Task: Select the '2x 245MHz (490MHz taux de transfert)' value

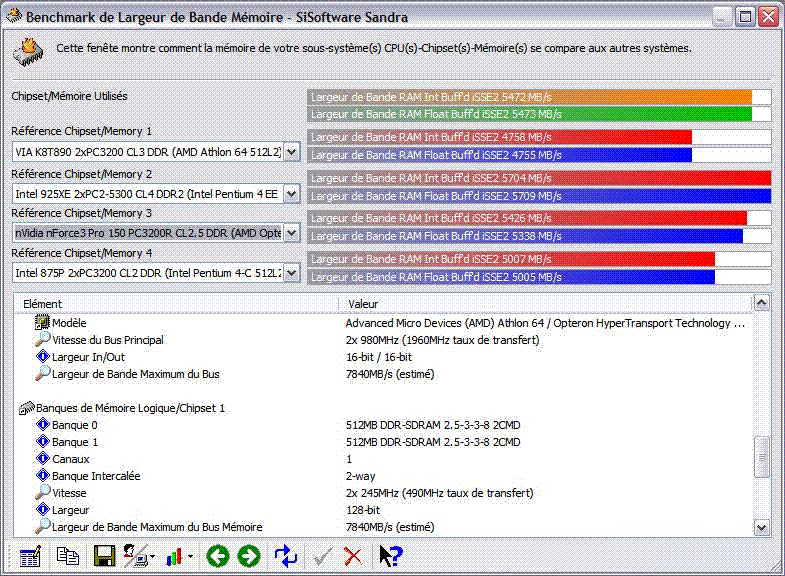Action: pyautogui.click(x=440, y=493)
